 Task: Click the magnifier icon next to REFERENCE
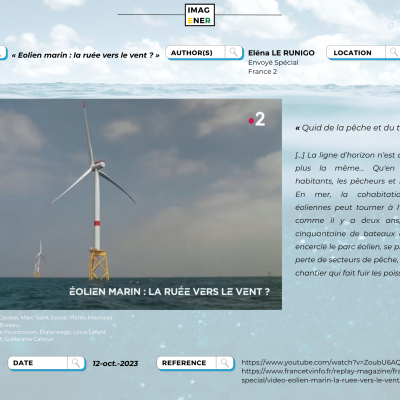[x=225, y=363]
